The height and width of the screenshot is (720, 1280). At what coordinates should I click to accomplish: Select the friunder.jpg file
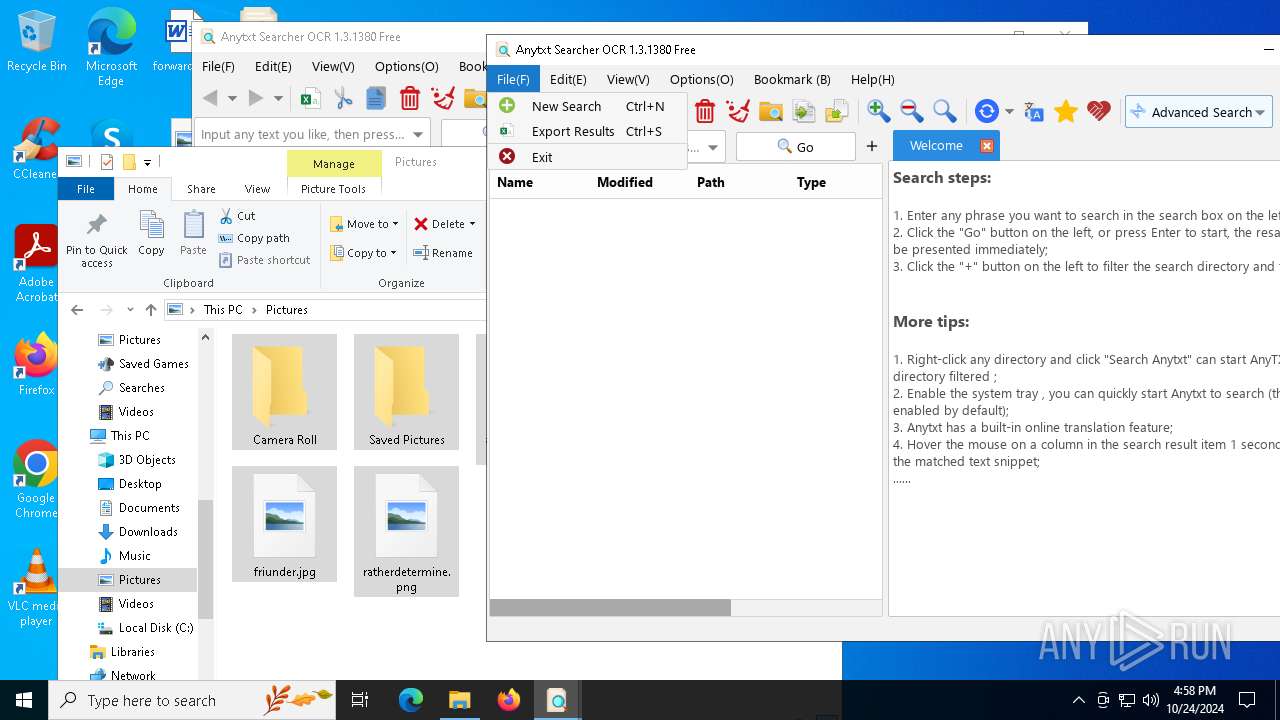pos(284,524)
